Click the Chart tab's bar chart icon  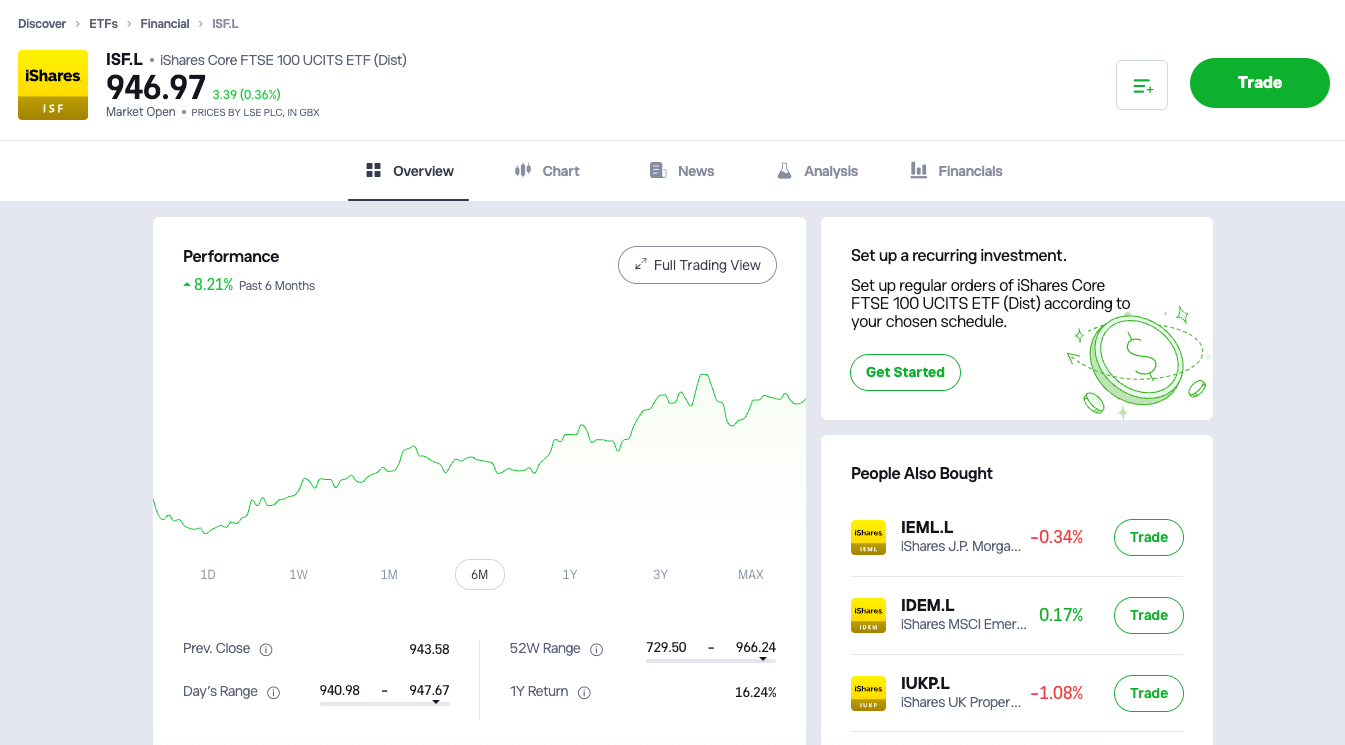522,170
